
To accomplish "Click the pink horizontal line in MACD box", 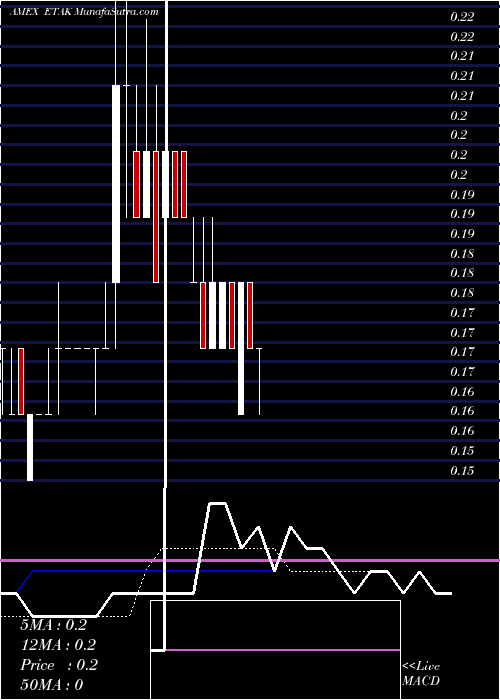I will [x=283, y=650].
